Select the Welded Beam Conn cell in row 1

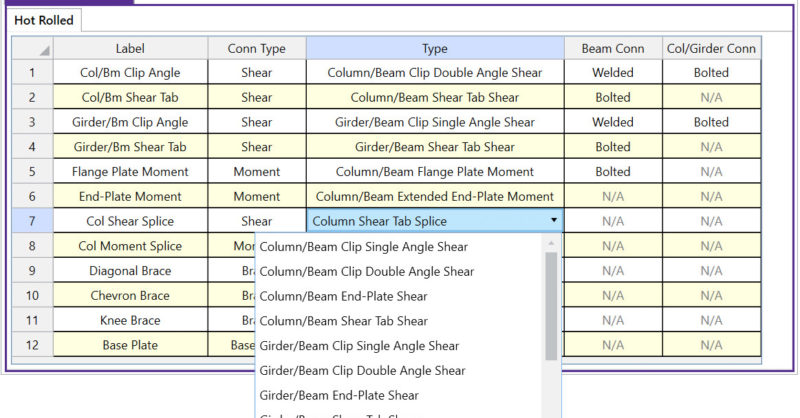[613, 73]
